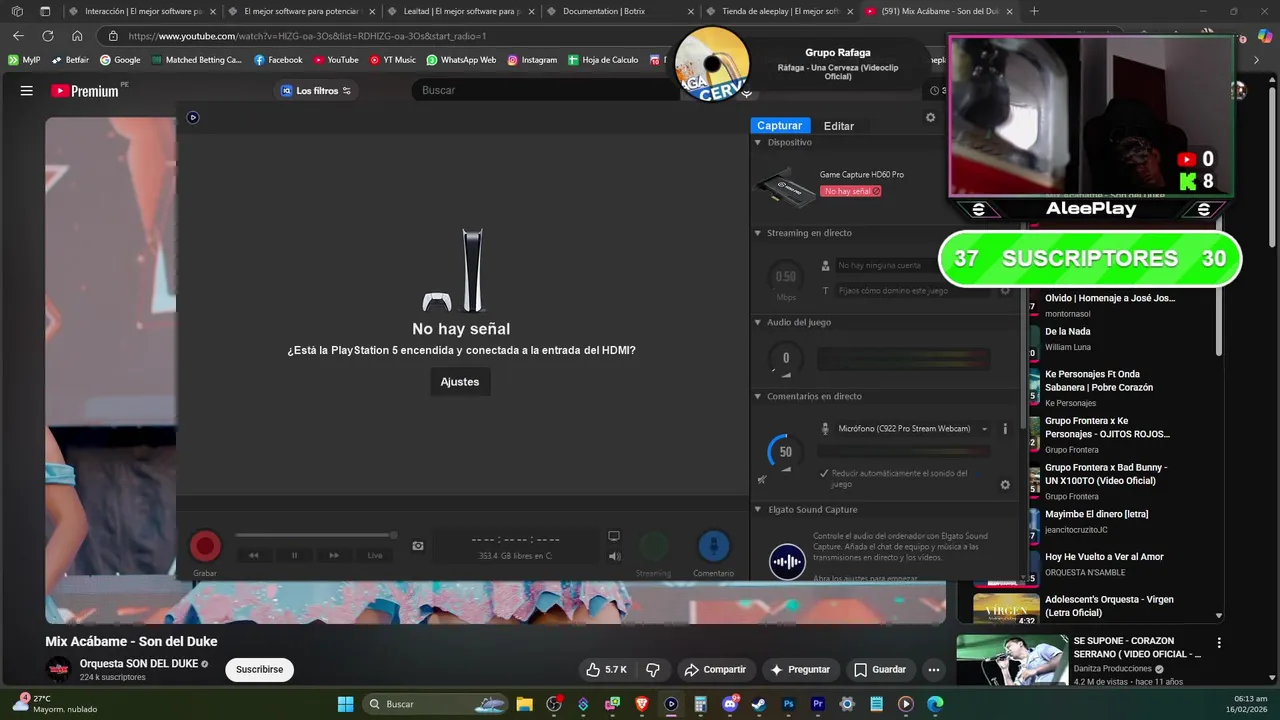The width and height of the screenshot is (1280, 720).
Task: Dislike the video
Action: (653, 669)
